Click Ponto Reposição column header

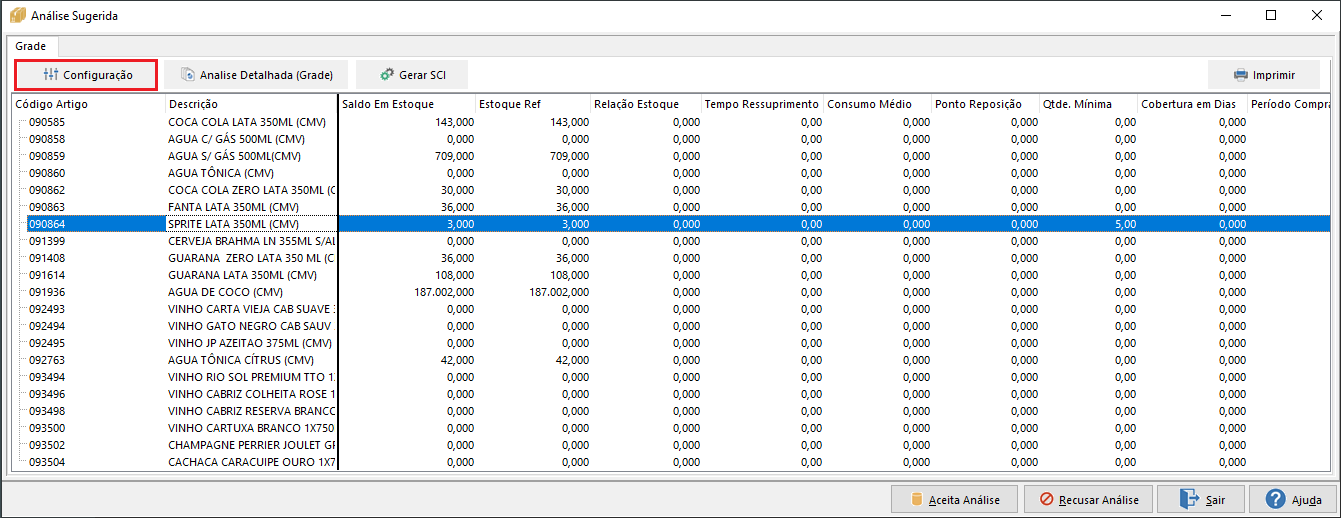click(x=984, y=104)
